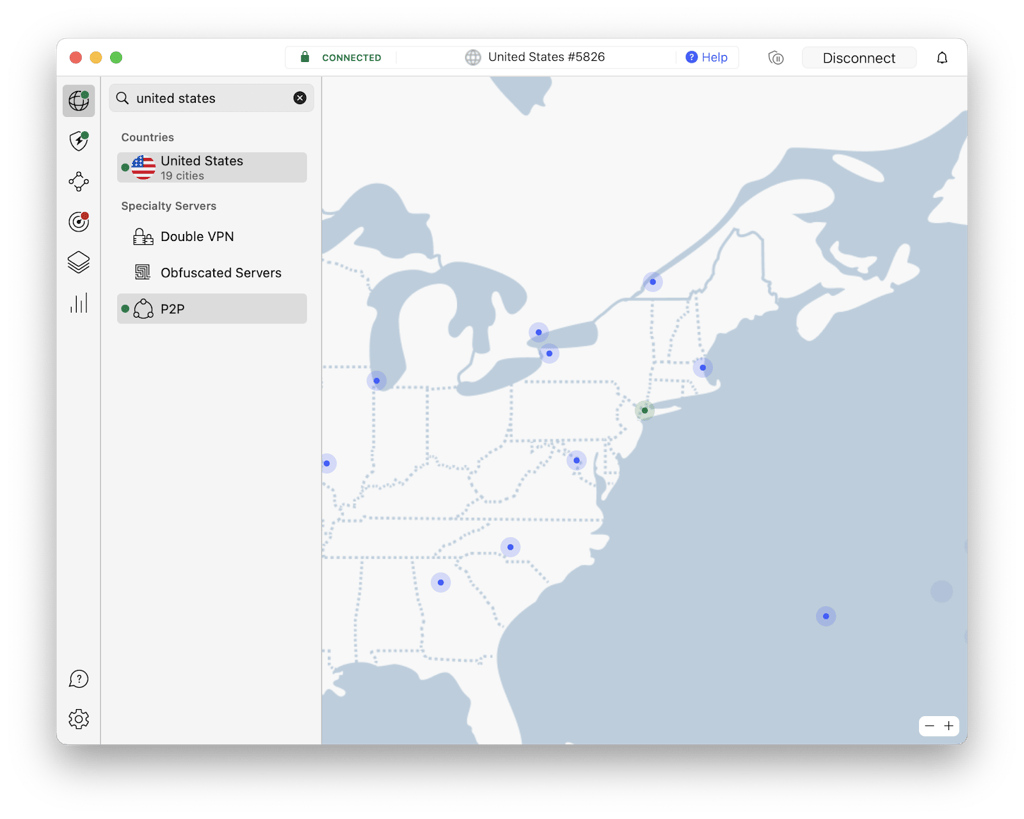Click the United States flag icon
1024x819 pixels.
pos(143,167)
